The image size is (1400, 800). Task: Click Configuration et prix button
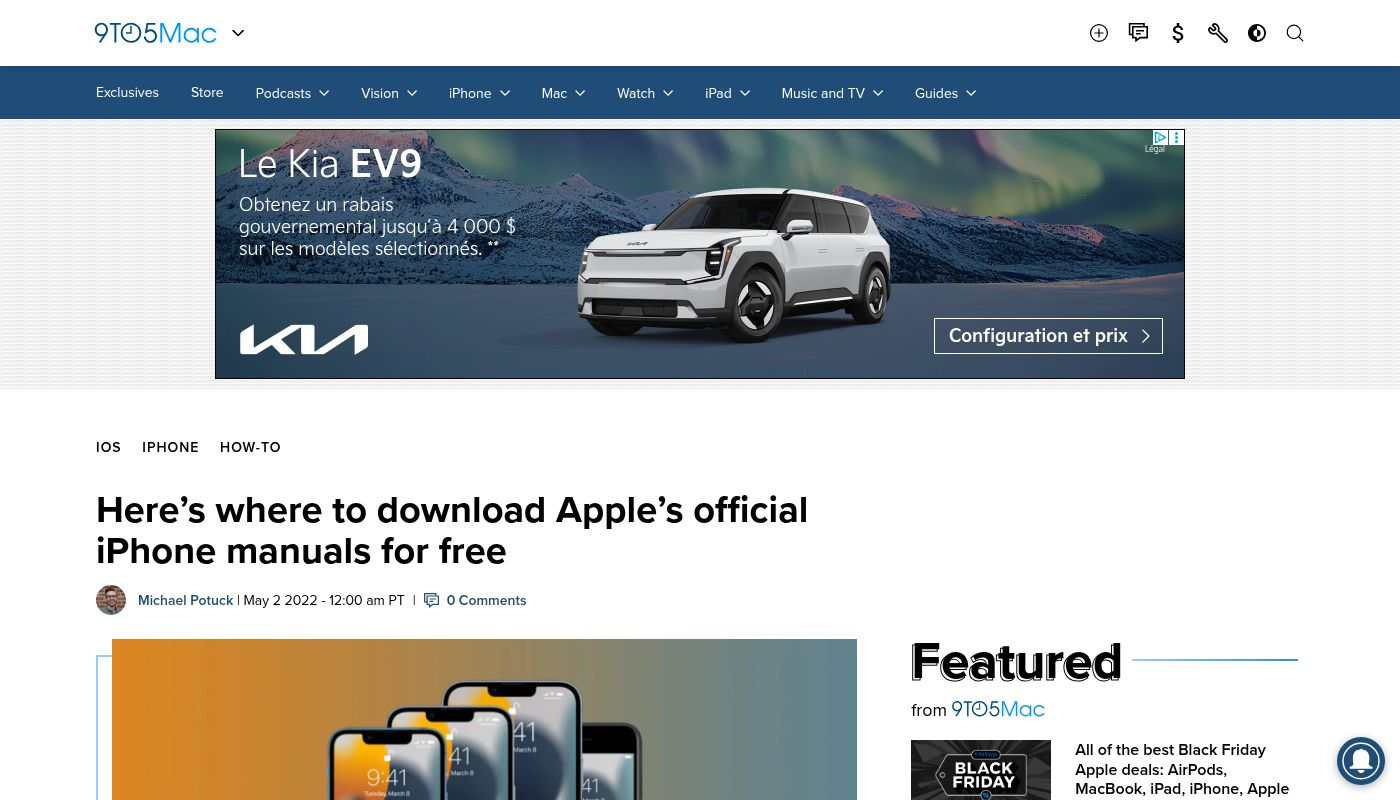1048,336
